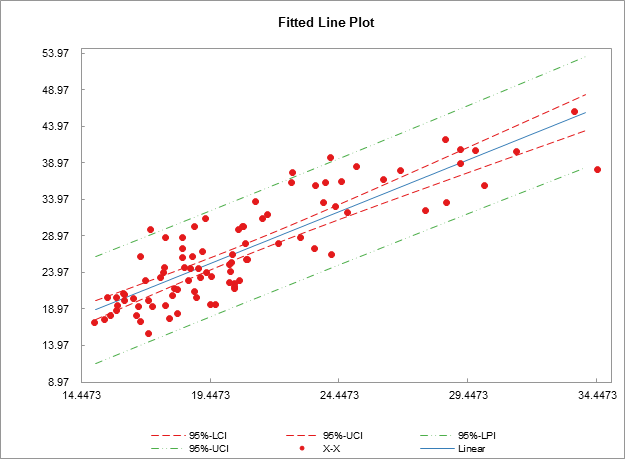This screenshot has width=625, height=459.
Task: Click the y-axis label 28.97
Action: point(55,235)
